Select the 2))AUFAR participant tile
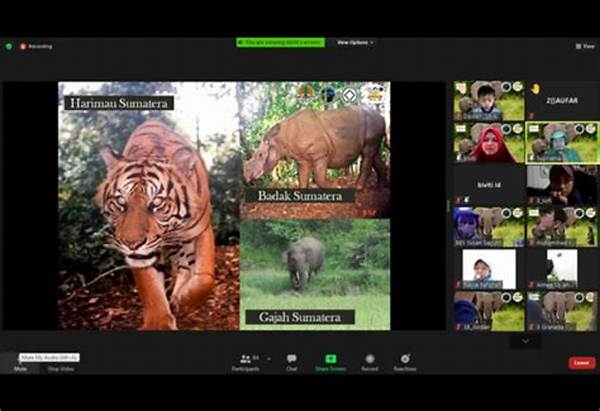 click(562, 101)
